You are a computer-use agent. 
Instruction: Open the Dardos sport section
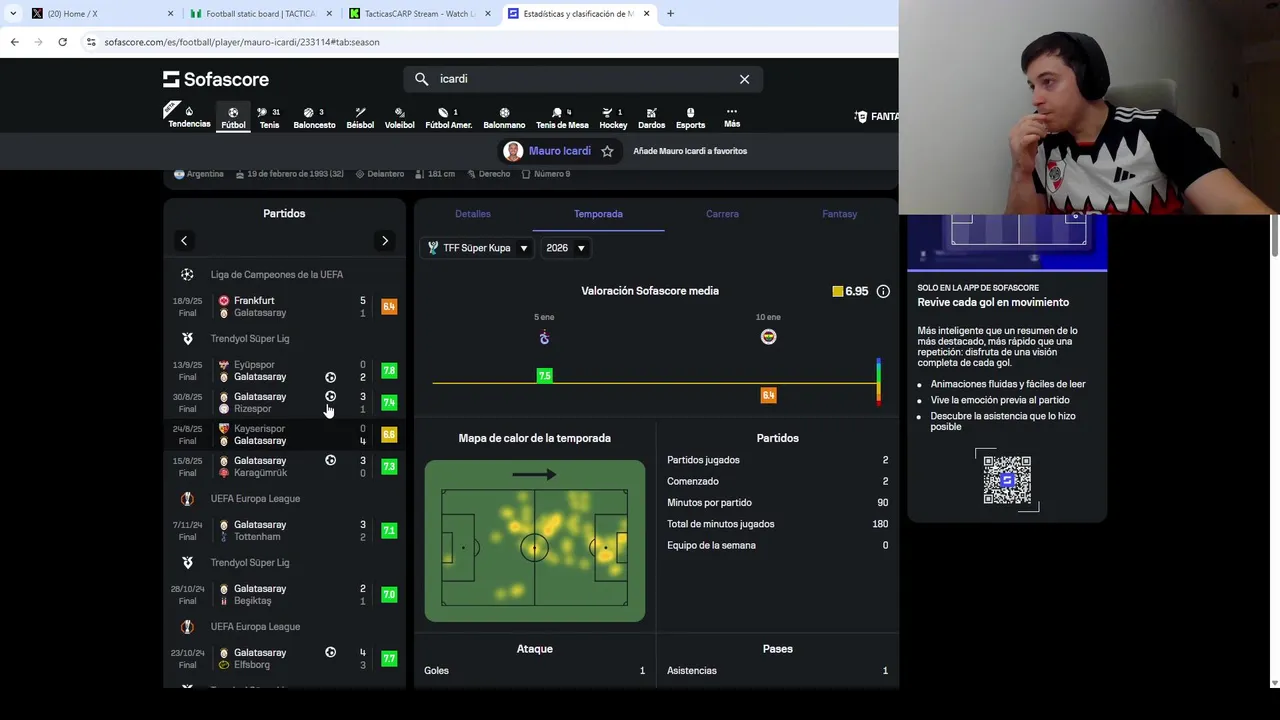click(x=651, y=117)
